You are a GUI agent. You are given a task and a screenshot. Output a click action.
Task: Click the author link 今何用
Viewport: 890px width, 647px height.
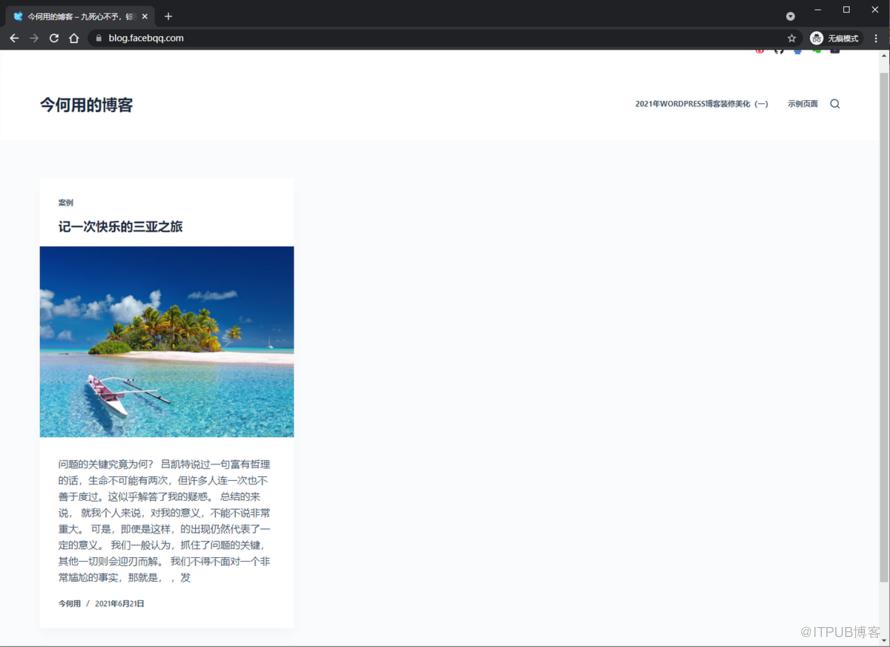[x=69, y=603]
